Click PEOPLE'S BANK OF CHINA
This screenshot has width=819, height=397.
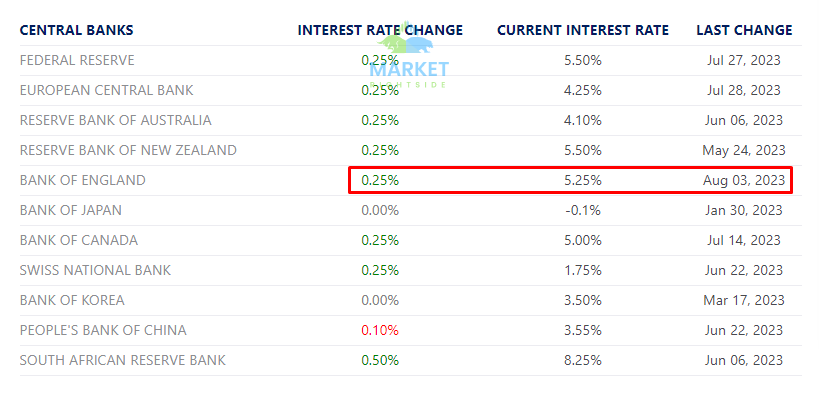click(103, 331)
